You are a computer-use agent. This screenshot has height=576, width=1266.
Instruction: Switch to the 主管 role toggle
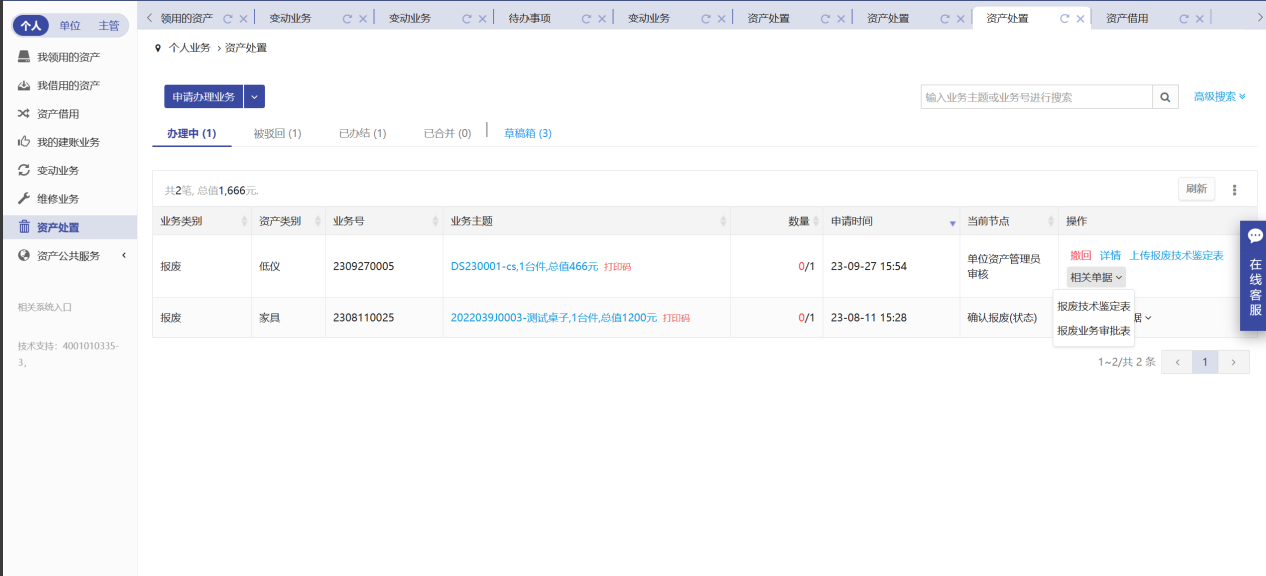pos(108,26)
